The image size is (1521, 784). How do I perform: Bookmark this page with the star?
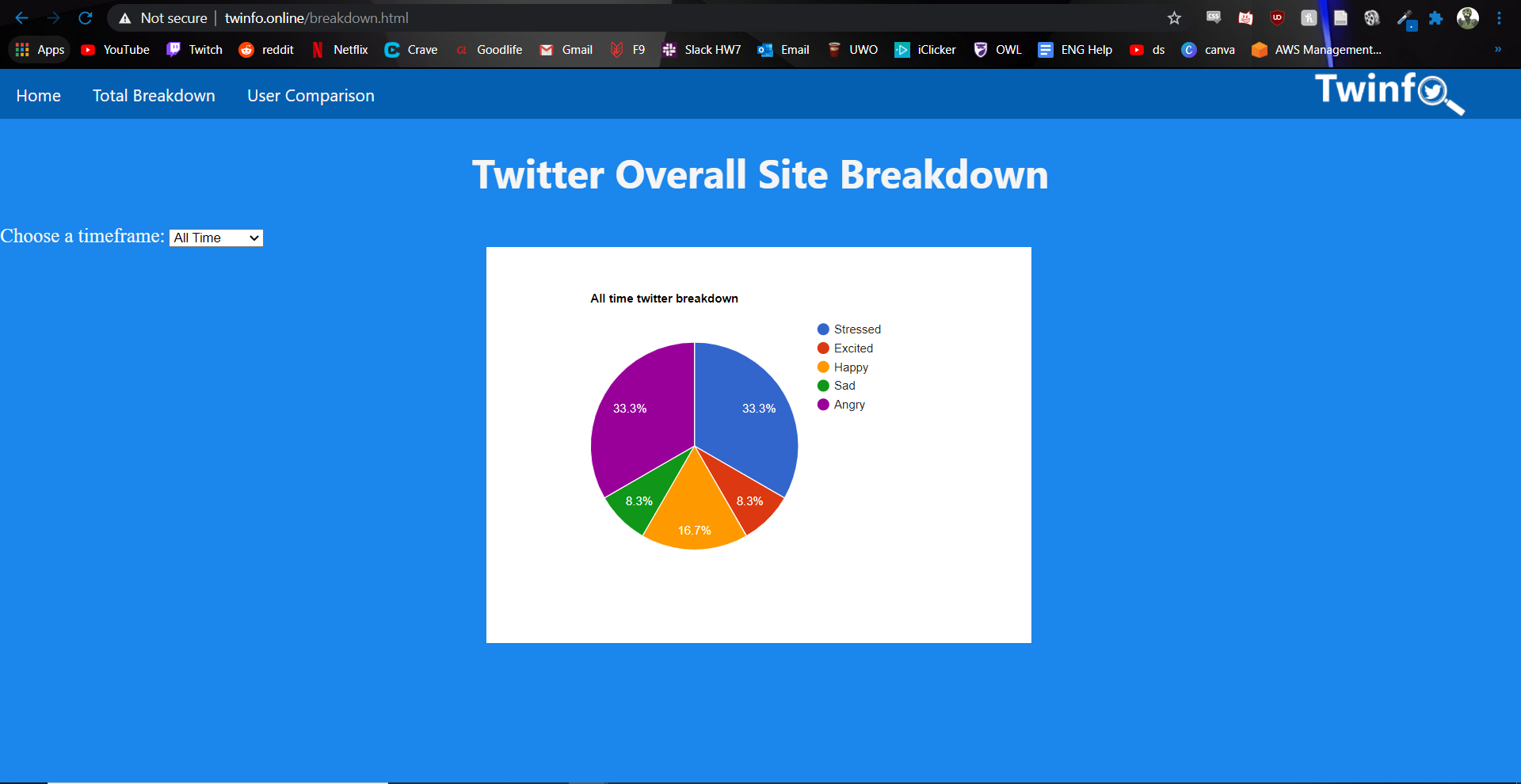[x=1174, y=17]
